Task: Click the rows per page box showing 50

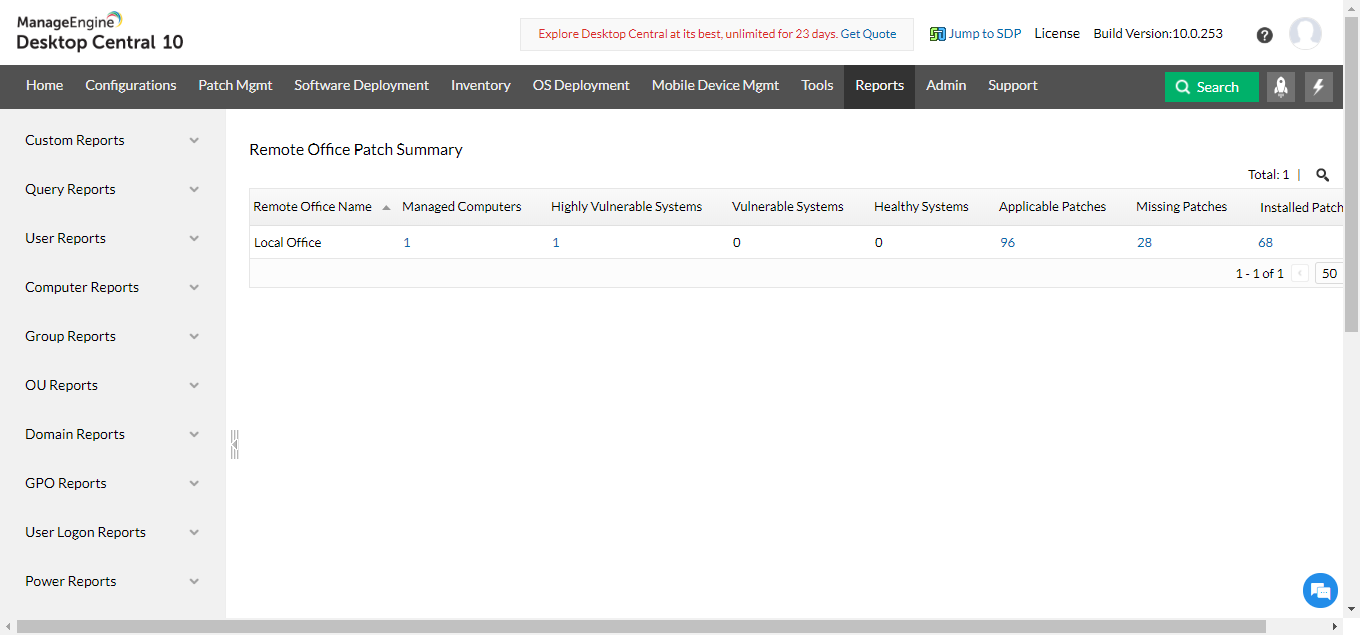Action: point(1329,273)
